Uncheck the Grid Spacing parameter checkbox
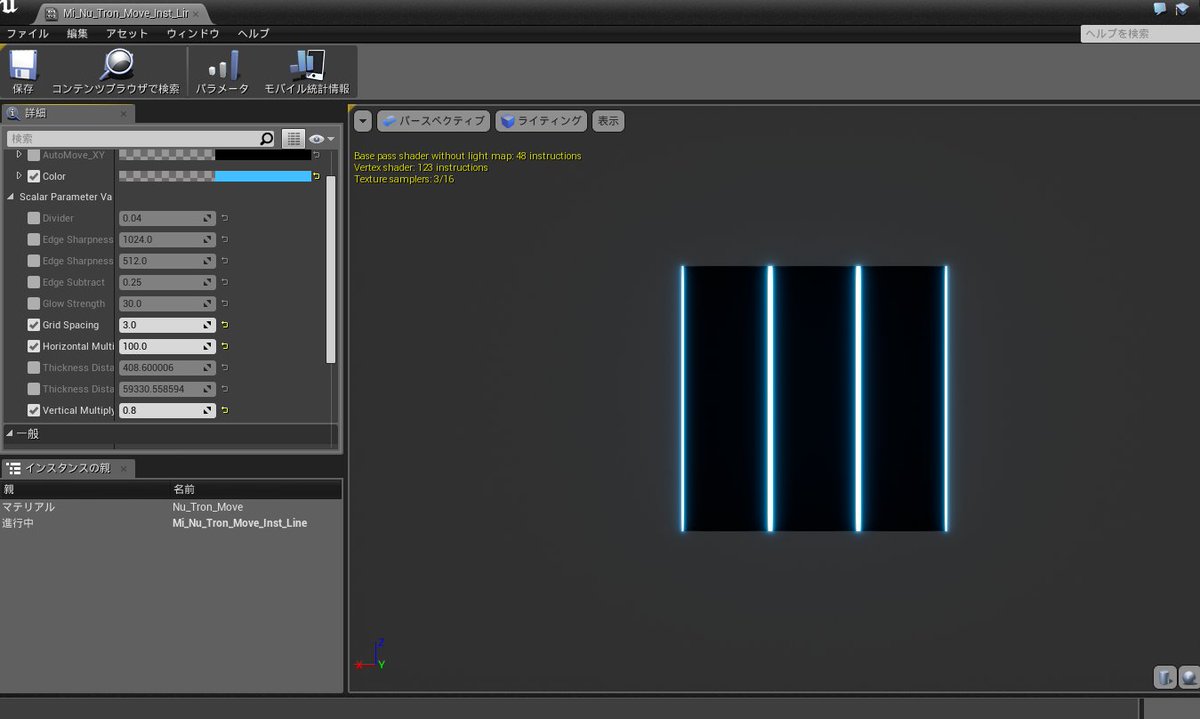 [34, 325]
